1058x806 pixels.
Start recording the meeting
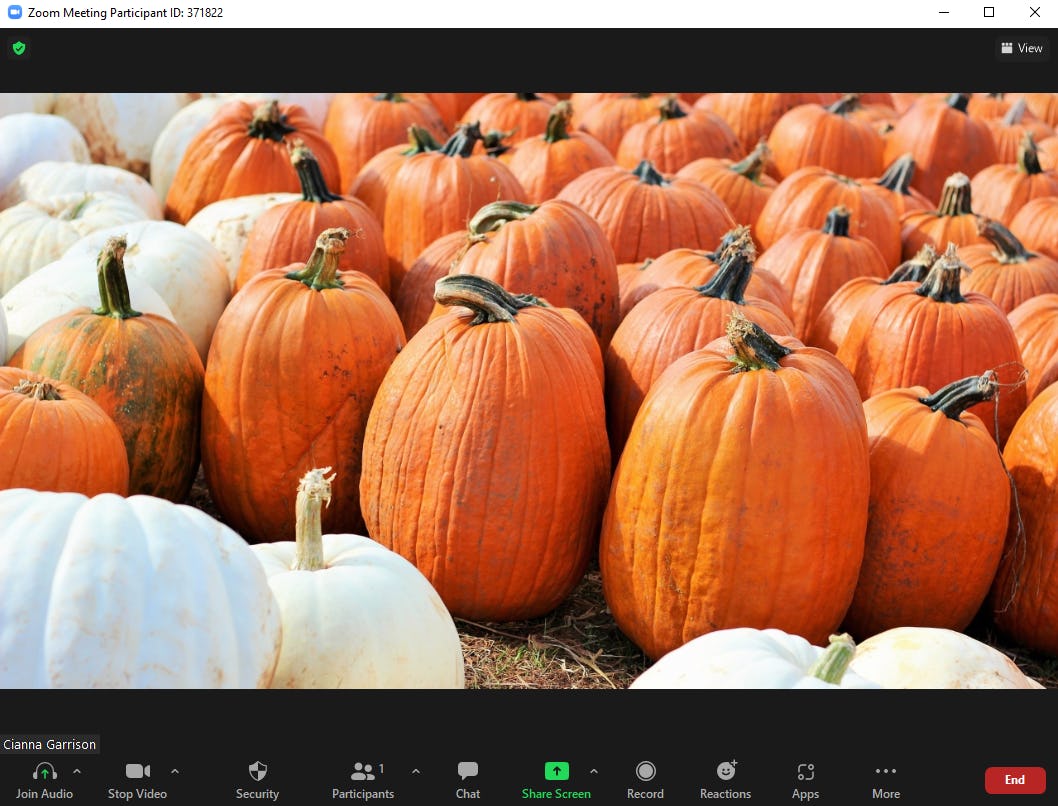[645, 771]
